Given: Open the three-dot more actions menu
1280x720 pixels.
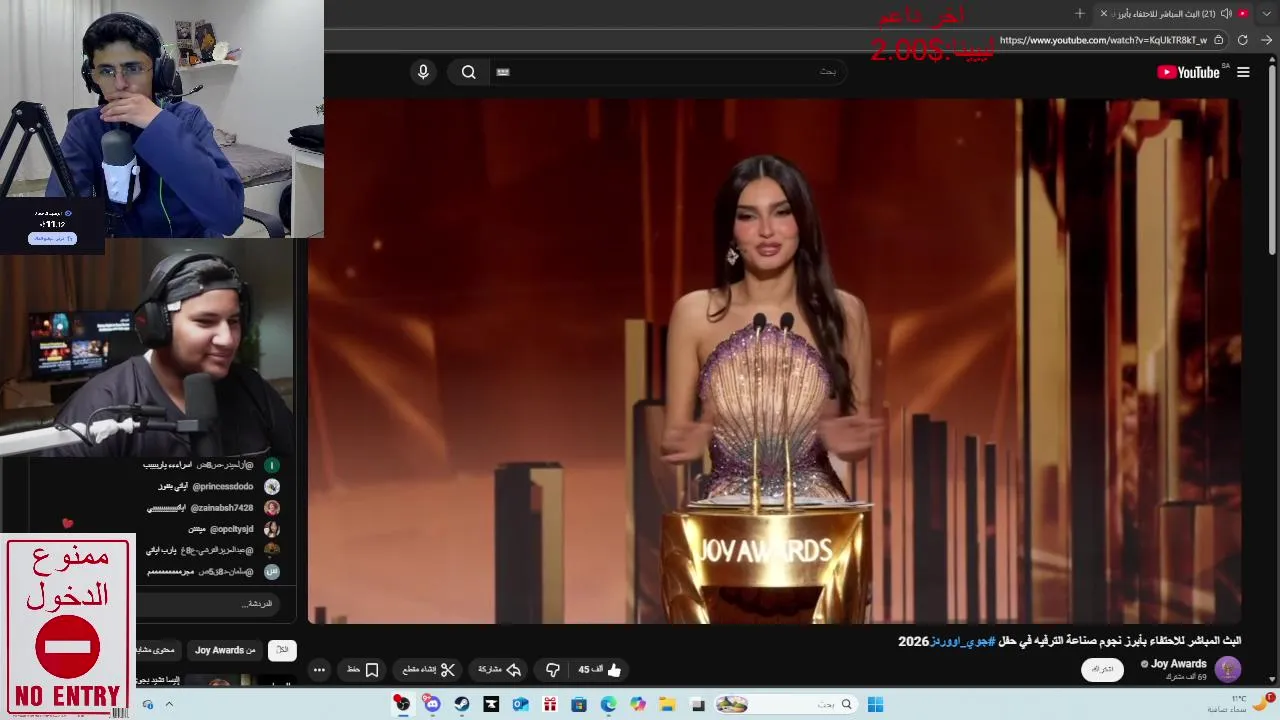Looking at the screenshot, I should pyautogui.click(x=319, y=670).
